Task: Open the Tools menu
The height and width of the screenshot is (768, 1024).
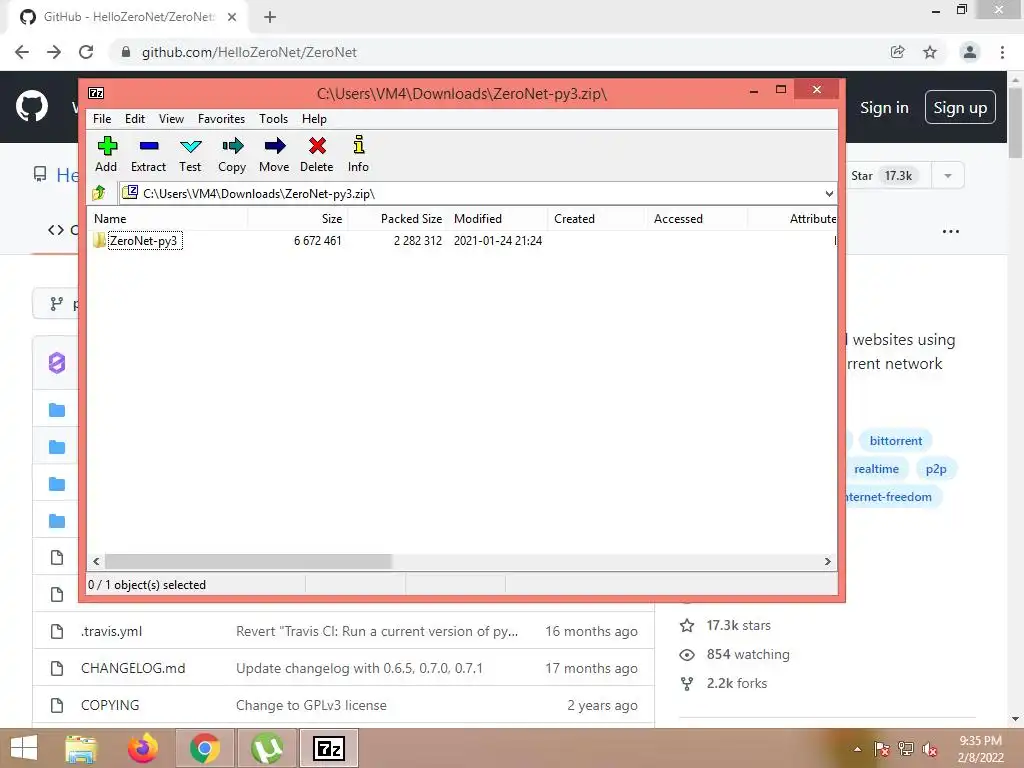Action: (273, 119)
